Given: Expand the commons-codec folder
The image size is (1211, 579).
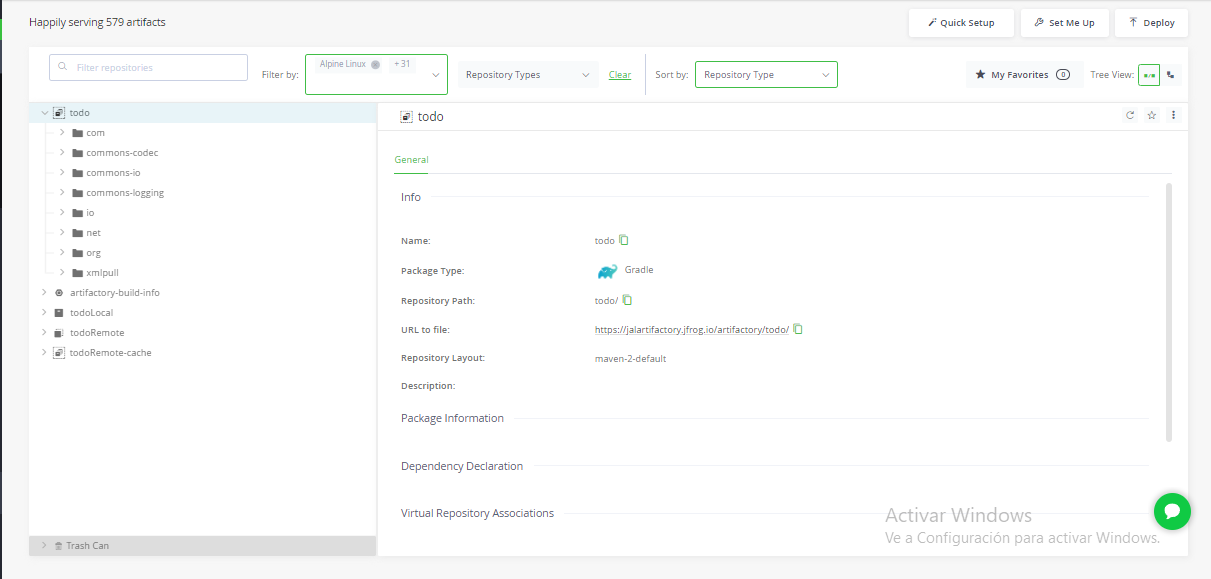Looking at the screenshot, I should click(x=62, y=153).
